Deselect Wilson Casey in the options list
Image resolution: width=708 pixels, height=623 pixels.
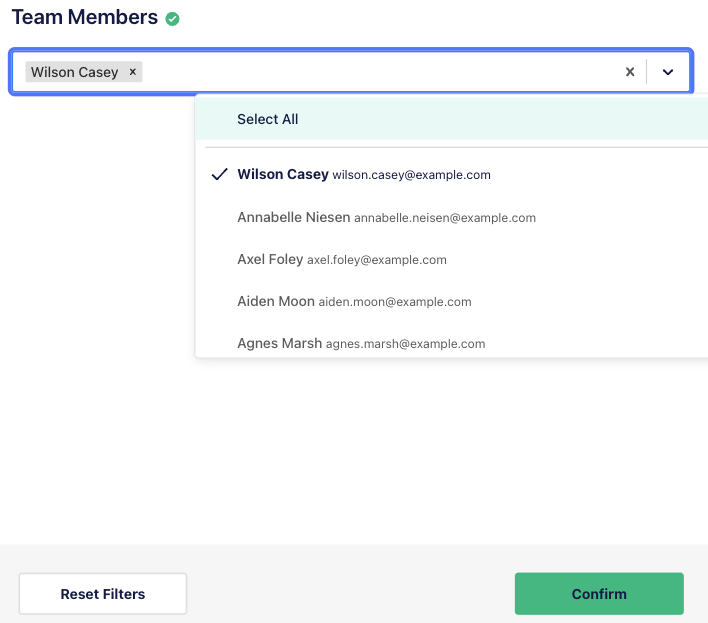tap(283, 174)
